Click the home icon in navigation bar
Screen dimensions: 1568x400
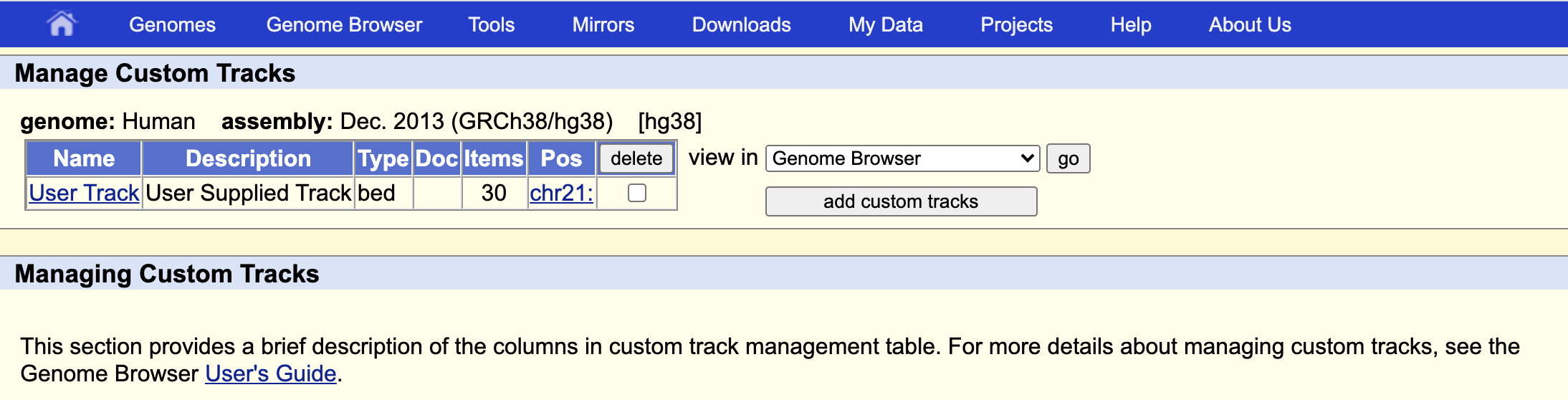pyautogui.click(x=62, y=24)
